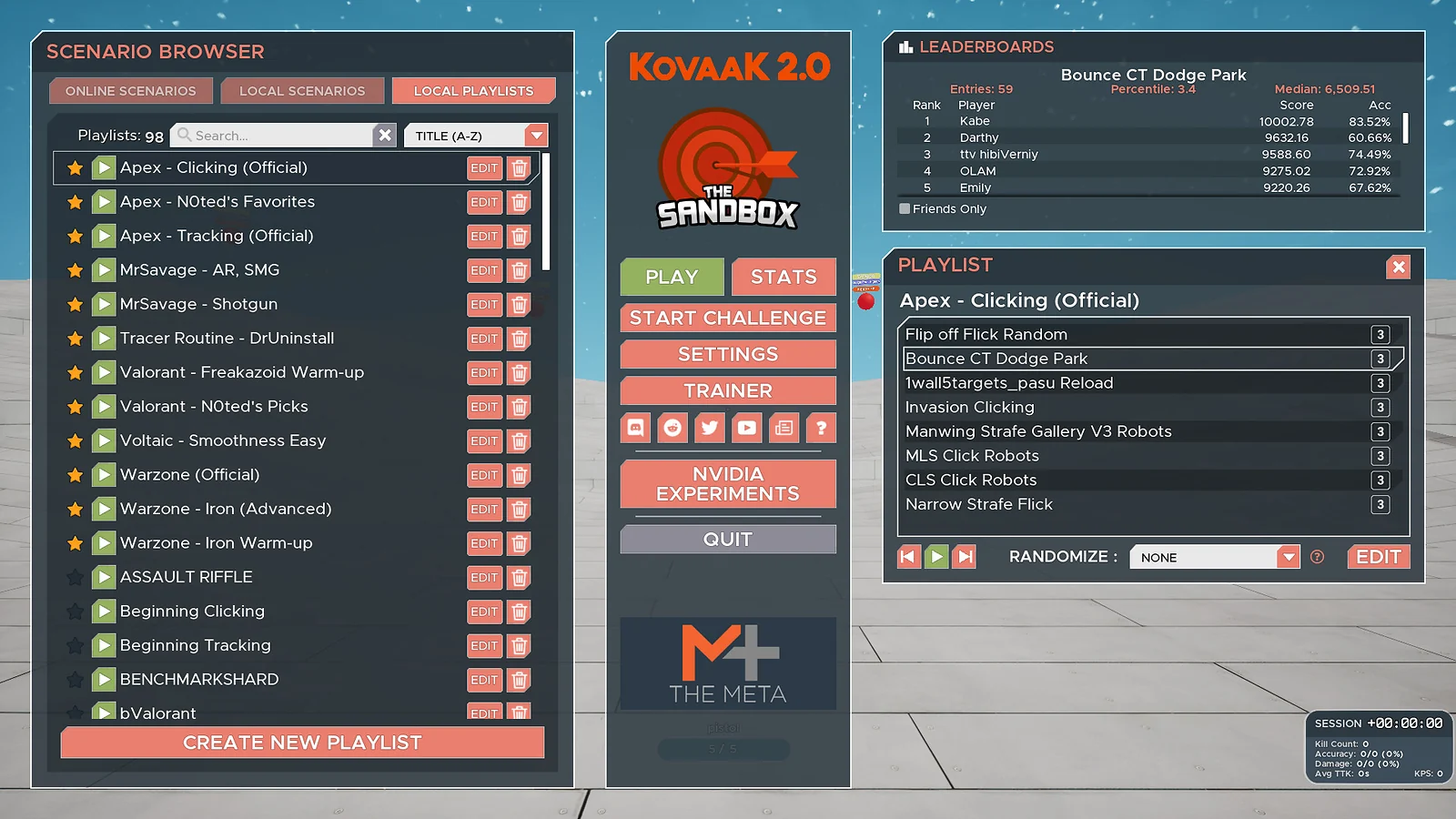Image resolution: width=1456 pixels, height=819 pixels.
Task: Open NVIDIA Experiments
Action: point(728,484)
